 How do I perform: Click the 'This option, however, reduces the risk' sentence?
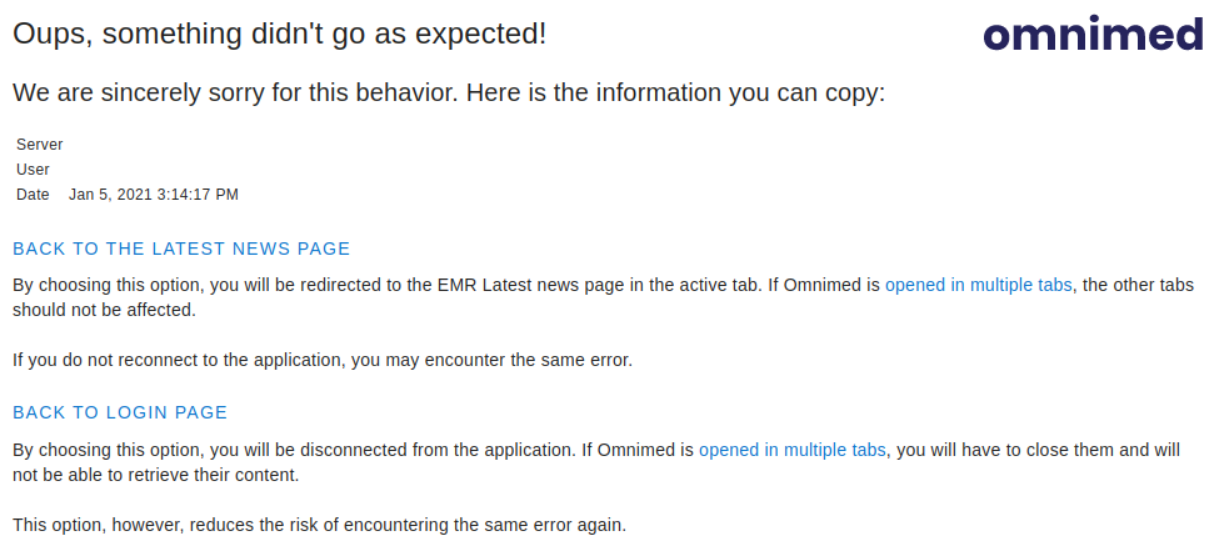click(x=319, y=525)
